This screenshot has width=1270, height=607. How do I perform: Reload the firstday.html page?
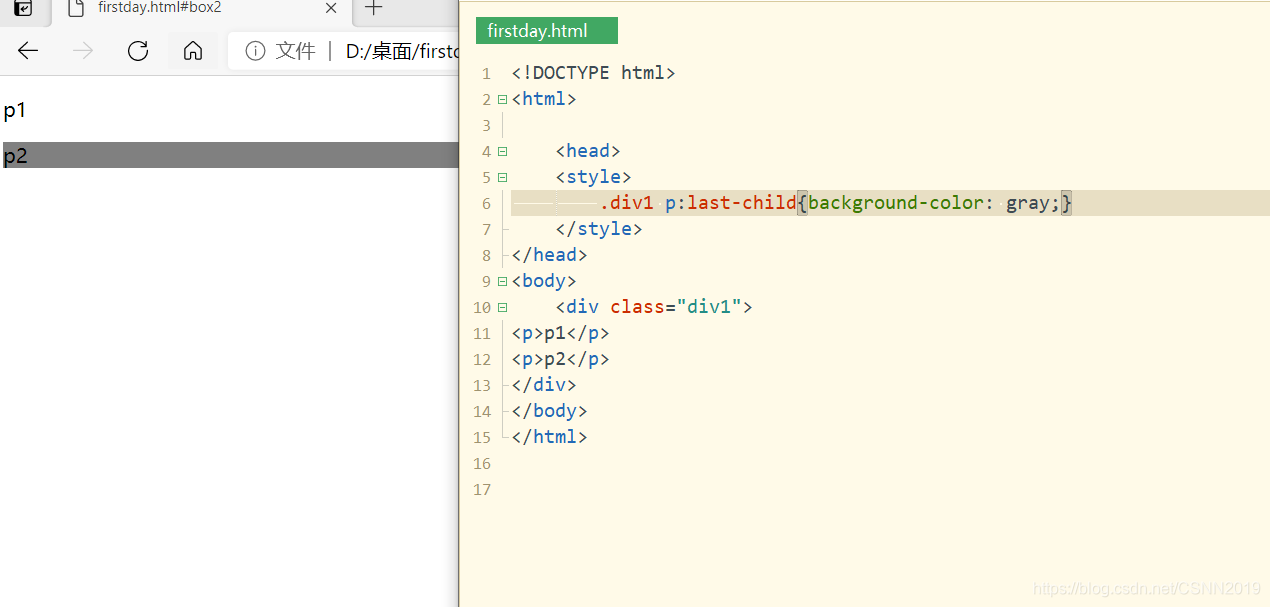coord(138,51)
